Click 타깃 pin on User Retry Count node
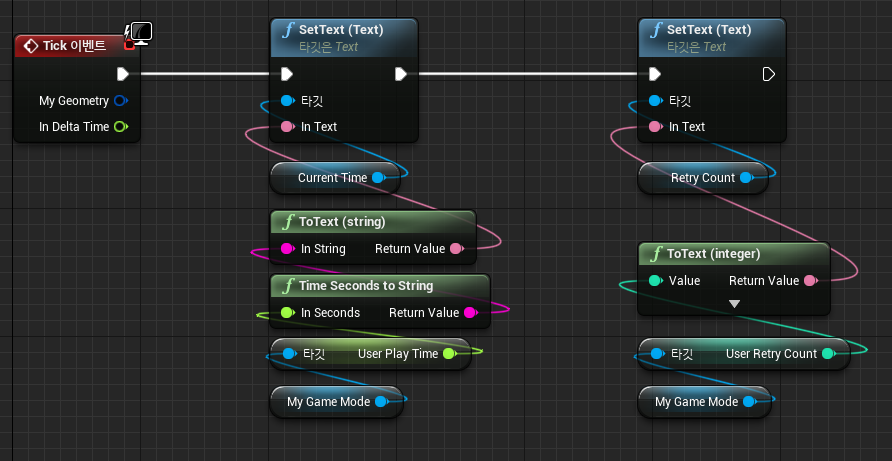 [657, 353]
